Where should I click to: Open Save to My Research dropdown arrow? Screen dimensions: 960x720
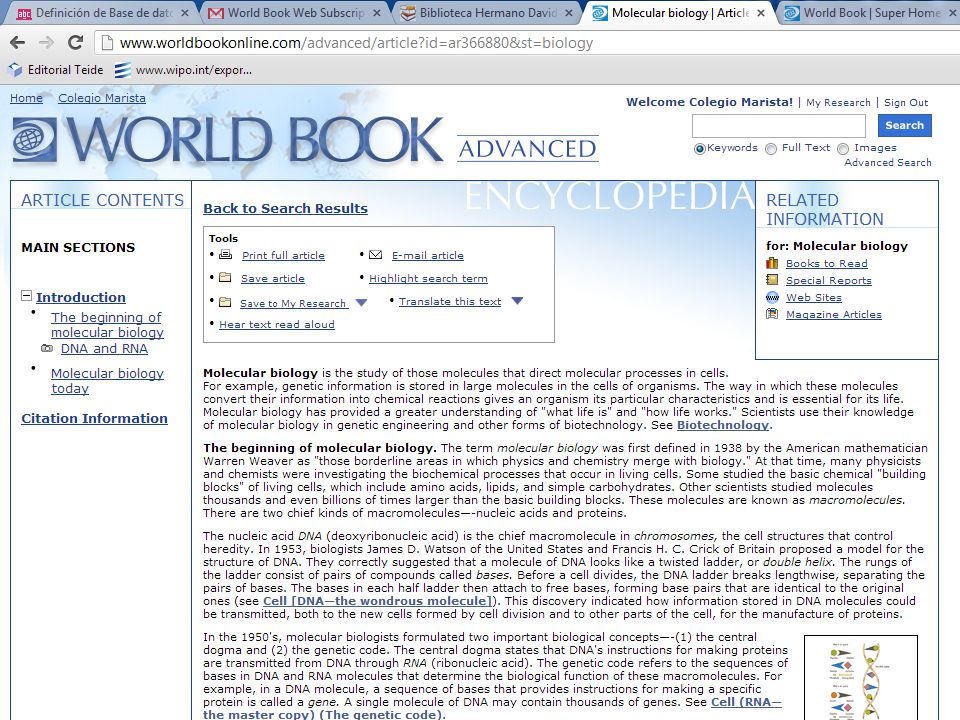pos(361,302)
